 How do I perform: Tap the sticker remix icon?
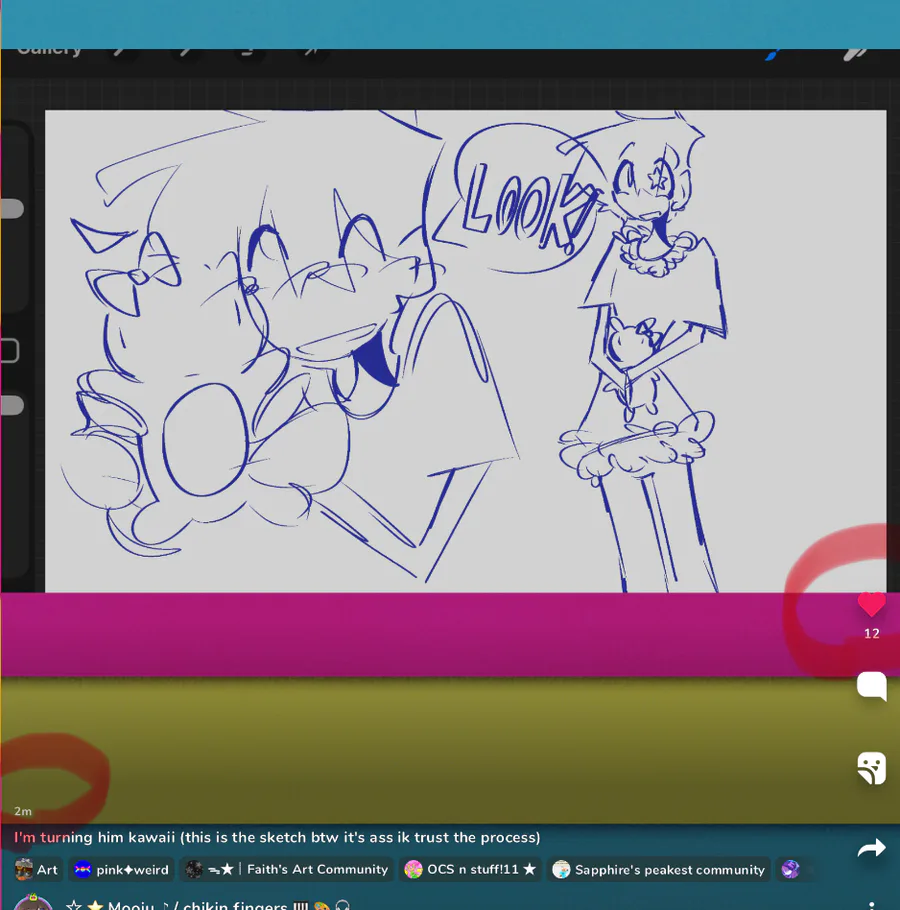click(871, 768)
